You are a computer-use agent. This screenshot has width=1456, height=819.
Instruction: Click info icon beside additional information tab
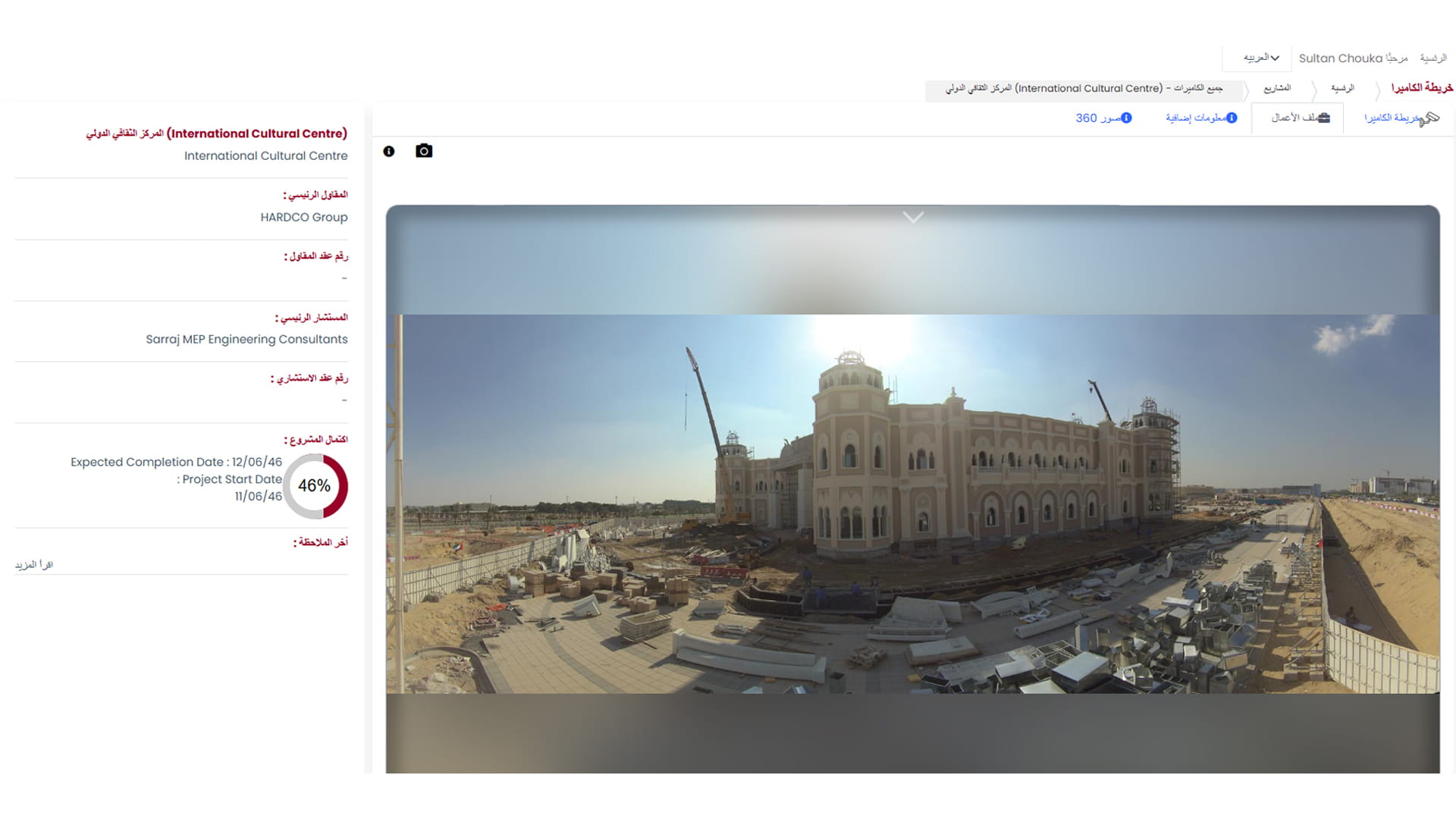tap(1232, 118)
